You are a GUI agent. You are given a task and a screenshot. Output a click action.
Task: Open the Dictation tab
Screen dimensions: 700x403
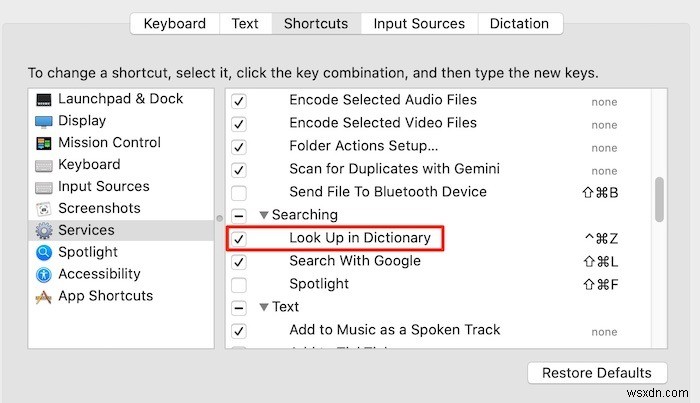[x=519, y=23]
